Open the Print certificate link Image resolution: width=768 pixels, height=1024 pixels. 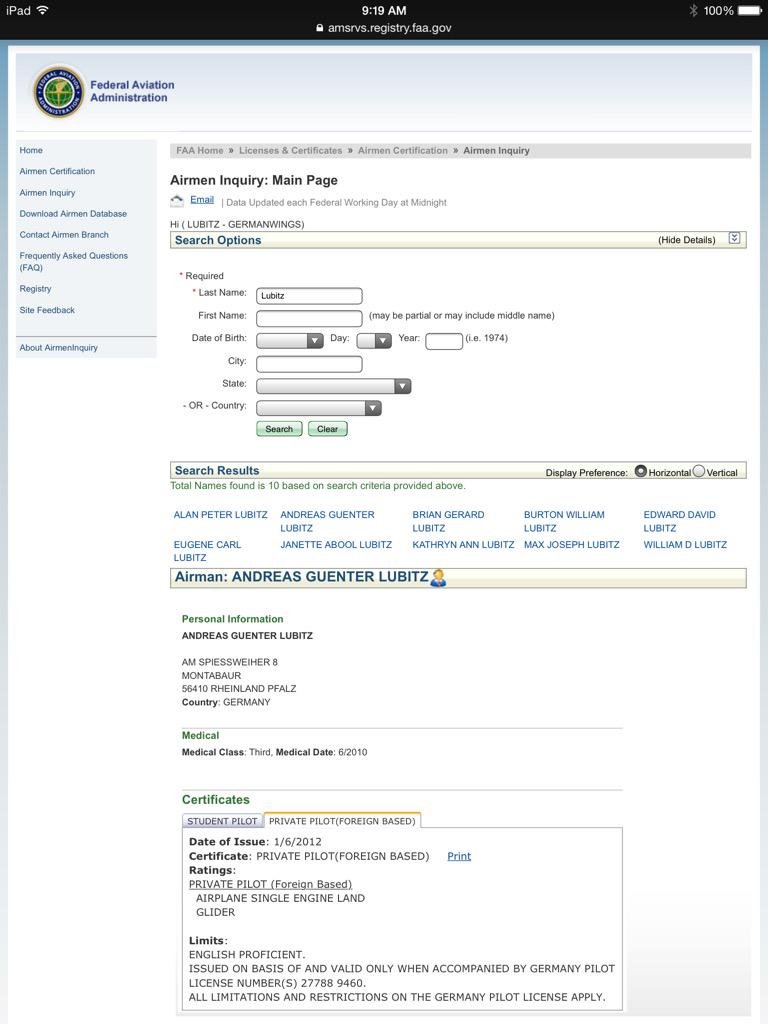click(459, 856)
